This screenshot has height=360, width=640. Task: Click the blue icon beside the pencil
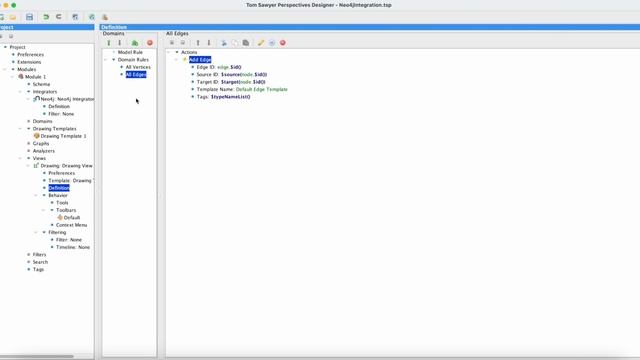point(272,43)
